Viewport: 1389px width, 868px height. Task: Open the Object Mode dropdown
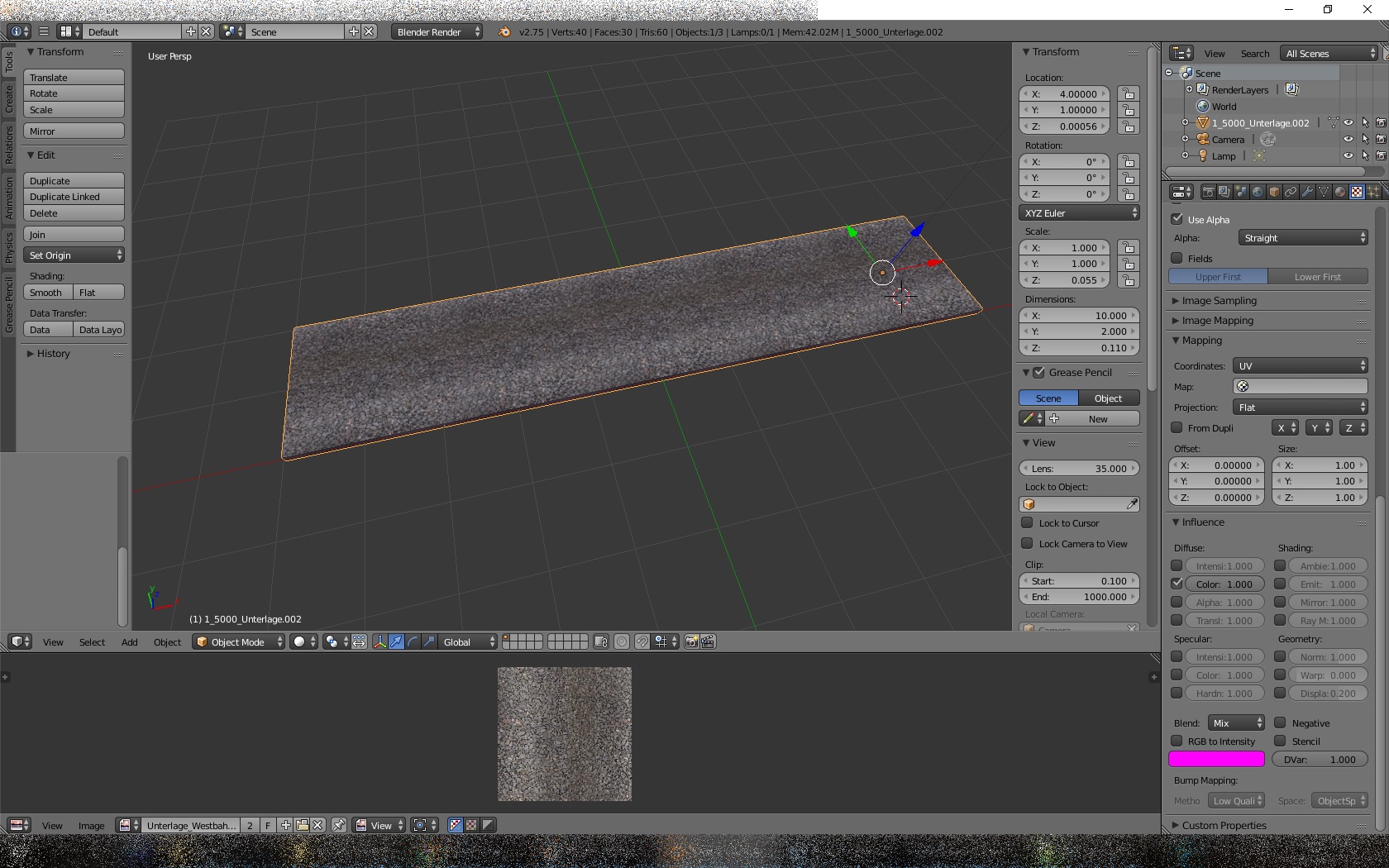click(x=239, y=641)
